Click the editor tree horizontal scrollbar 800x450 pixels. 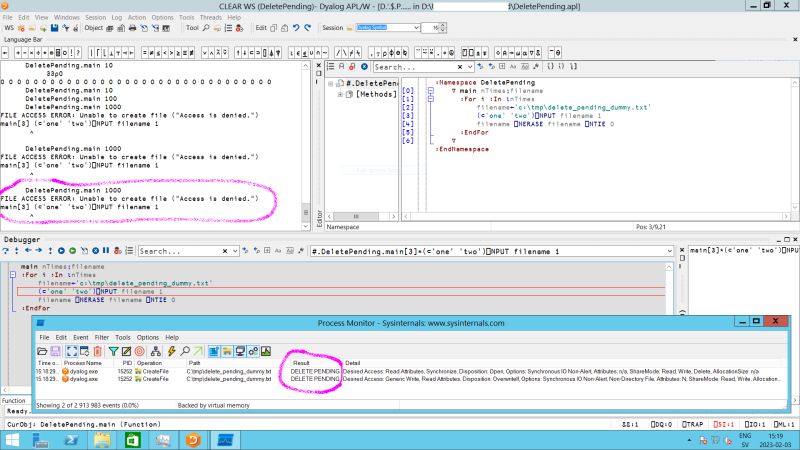[361, 216]
